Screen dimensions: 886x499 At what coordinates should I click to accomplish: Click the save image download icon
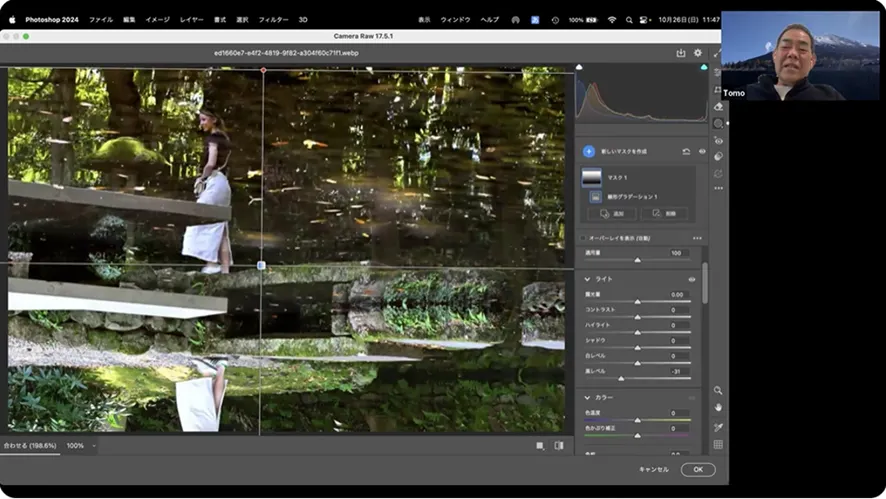[681, 53]
